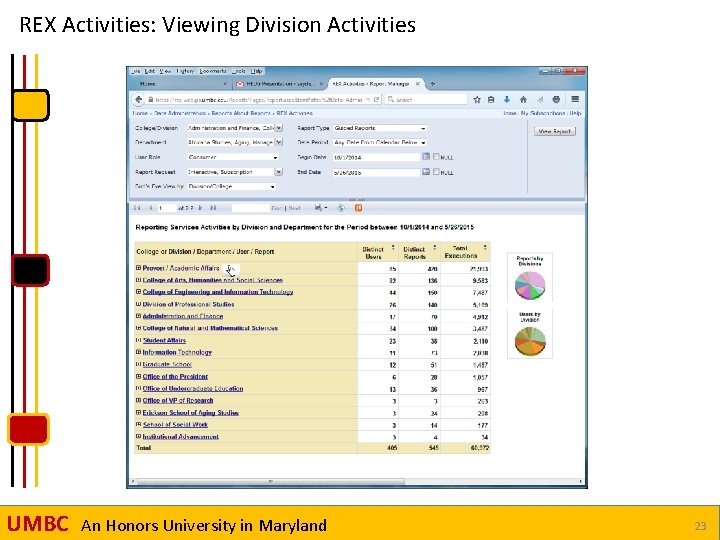Go to next report page arrow
Viewport: 720px width, 540px height.
(200, 208)
